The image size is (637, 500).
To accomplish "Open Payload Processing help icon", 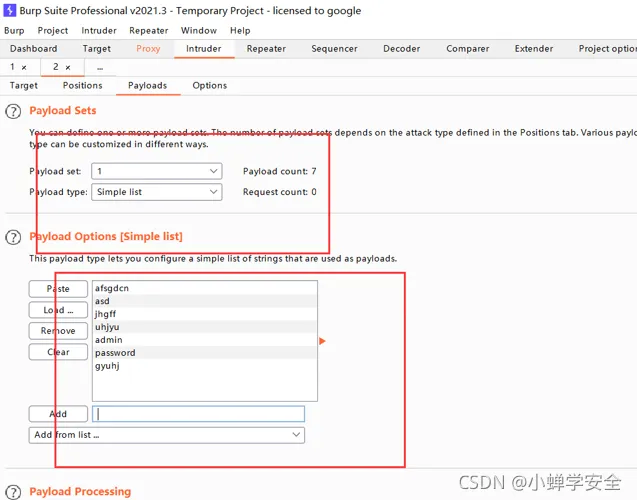I will tap(13, 492).
